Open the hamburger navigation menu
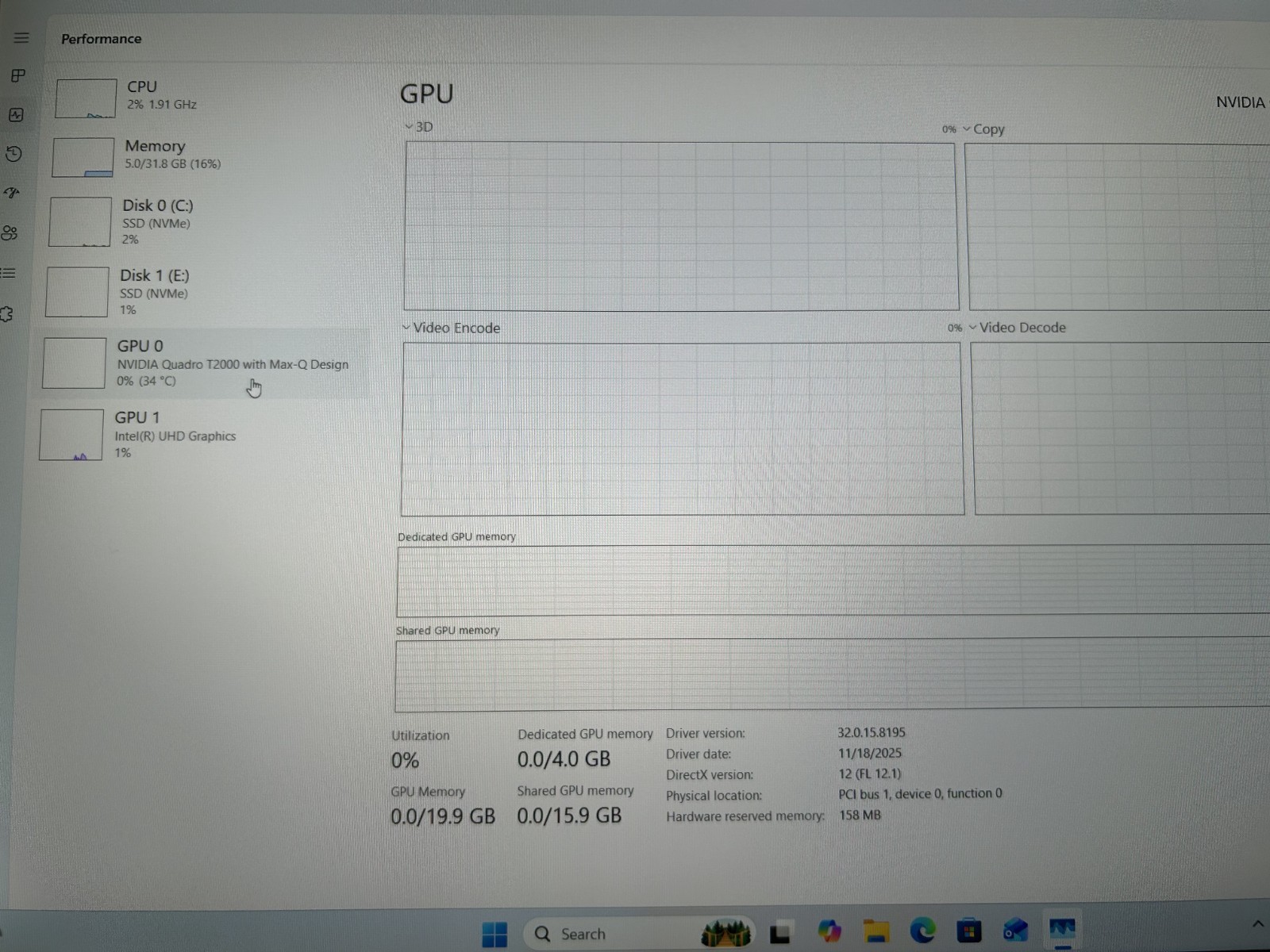Image resolution: width=1270 pixels, height=952 pixels. (21, 38)
